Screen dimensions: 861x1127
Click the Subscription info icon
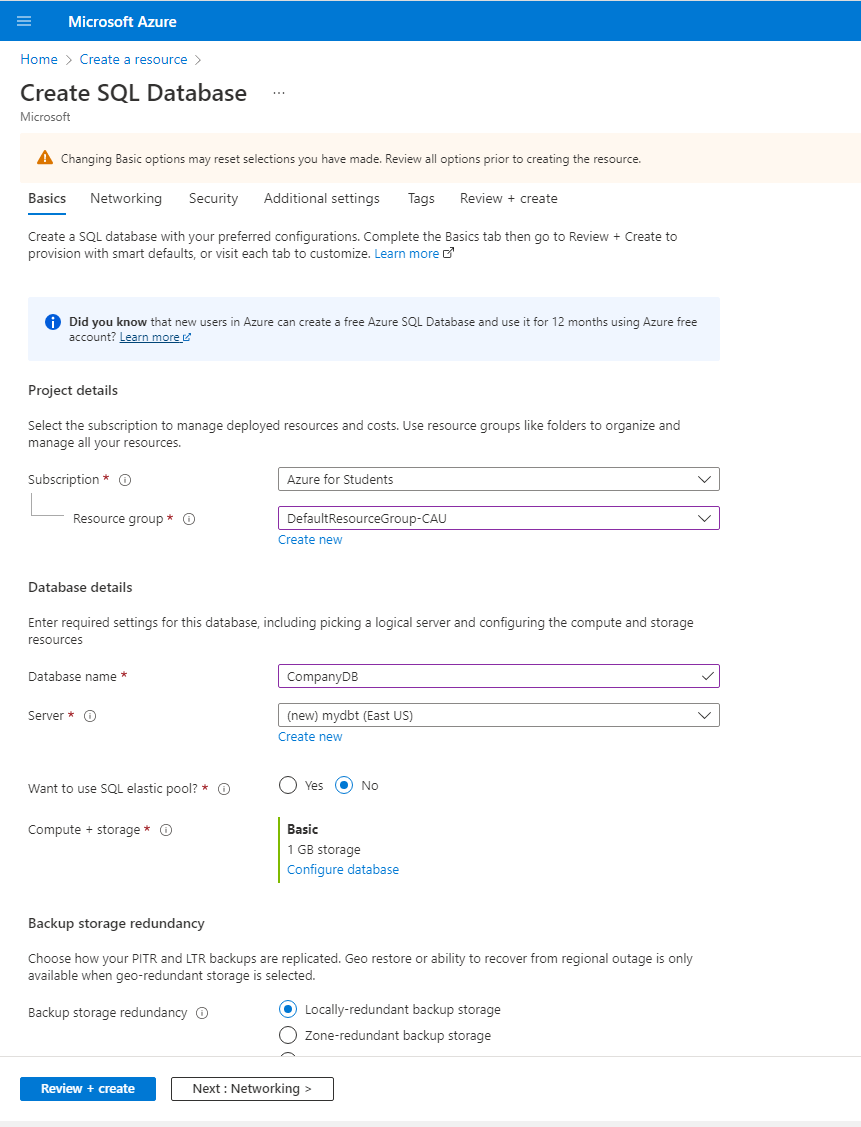point(125,480)
